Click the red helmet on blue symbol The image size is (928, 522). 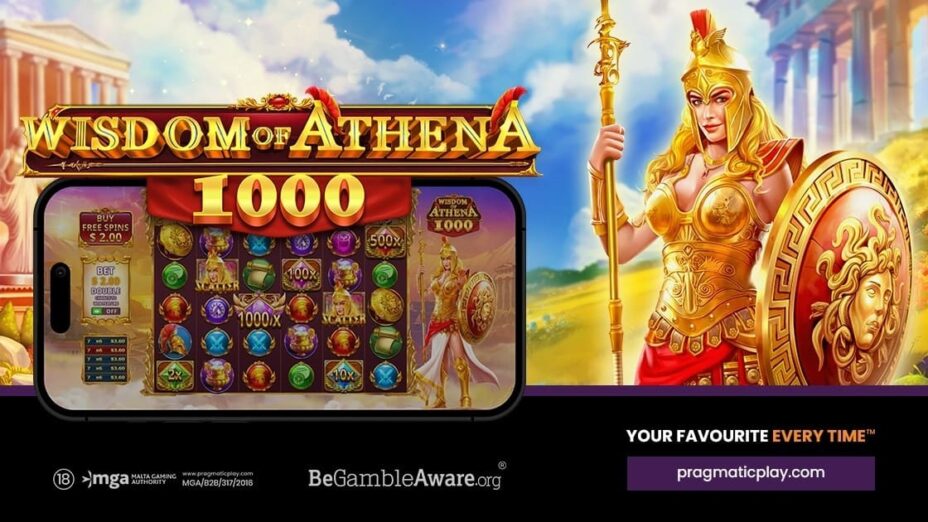tap(175, 341)
